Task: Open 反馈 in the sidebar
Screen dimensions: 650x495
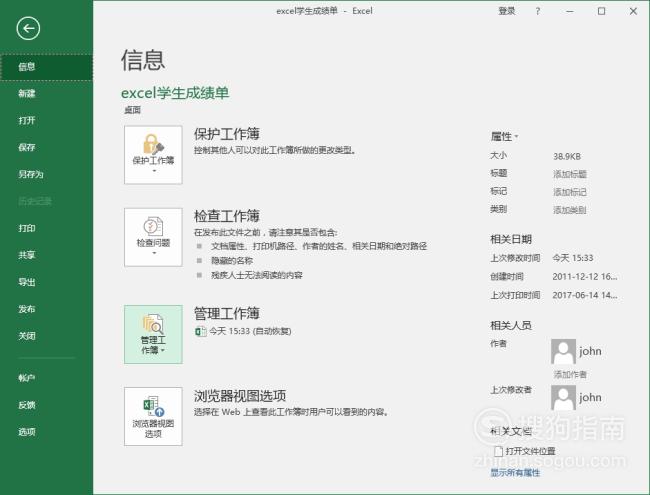Action: click(x=46, y=405)
